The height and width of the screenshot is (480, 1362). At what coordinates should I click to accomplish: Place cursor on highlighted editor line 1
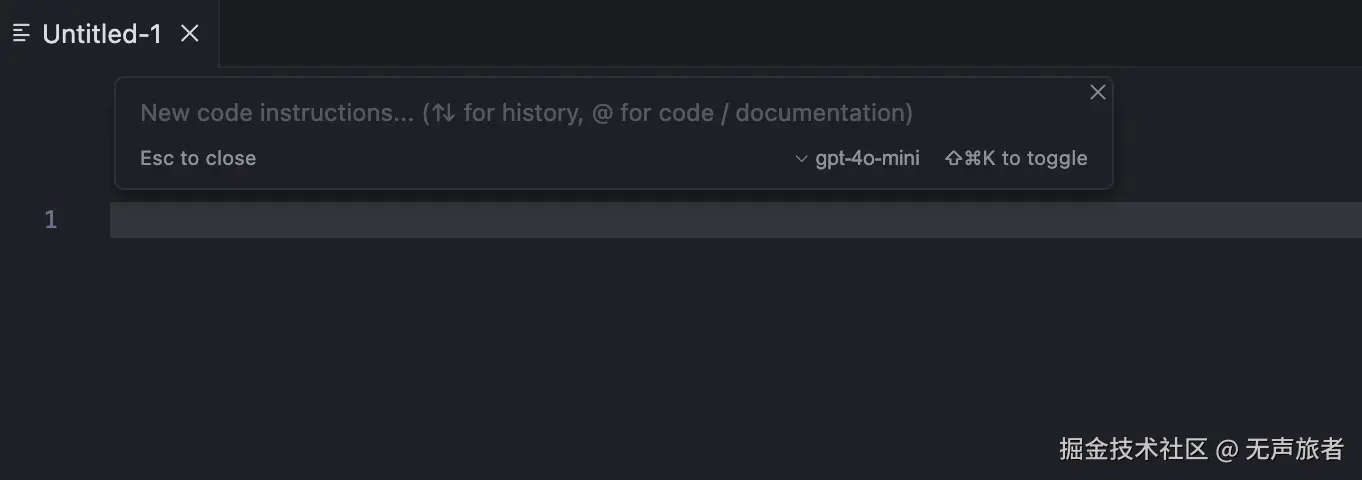point(700,220)
